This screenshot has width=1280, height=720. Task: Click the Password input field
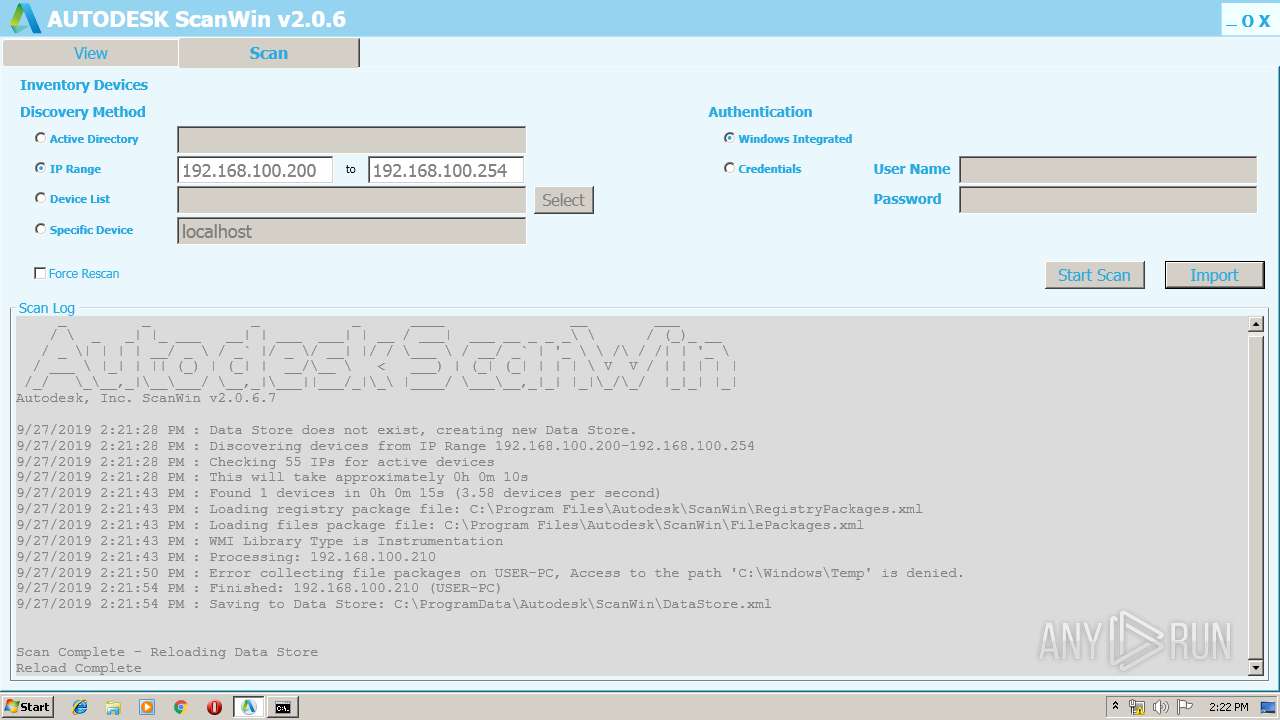pos(1108,200)
